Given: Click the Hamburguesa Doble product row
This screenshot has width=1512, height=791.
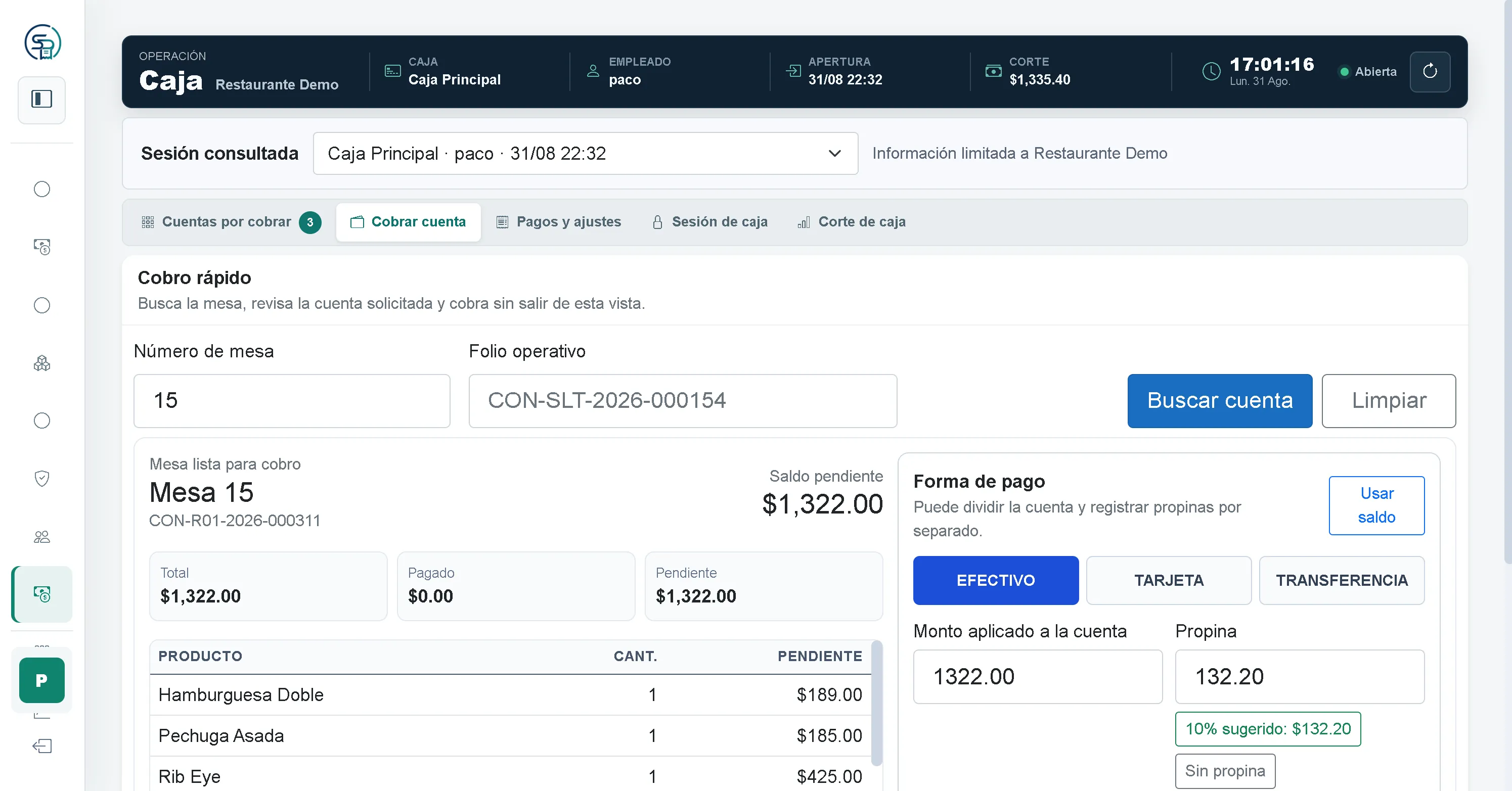Looking at the screenshot, I should point(510,695).
